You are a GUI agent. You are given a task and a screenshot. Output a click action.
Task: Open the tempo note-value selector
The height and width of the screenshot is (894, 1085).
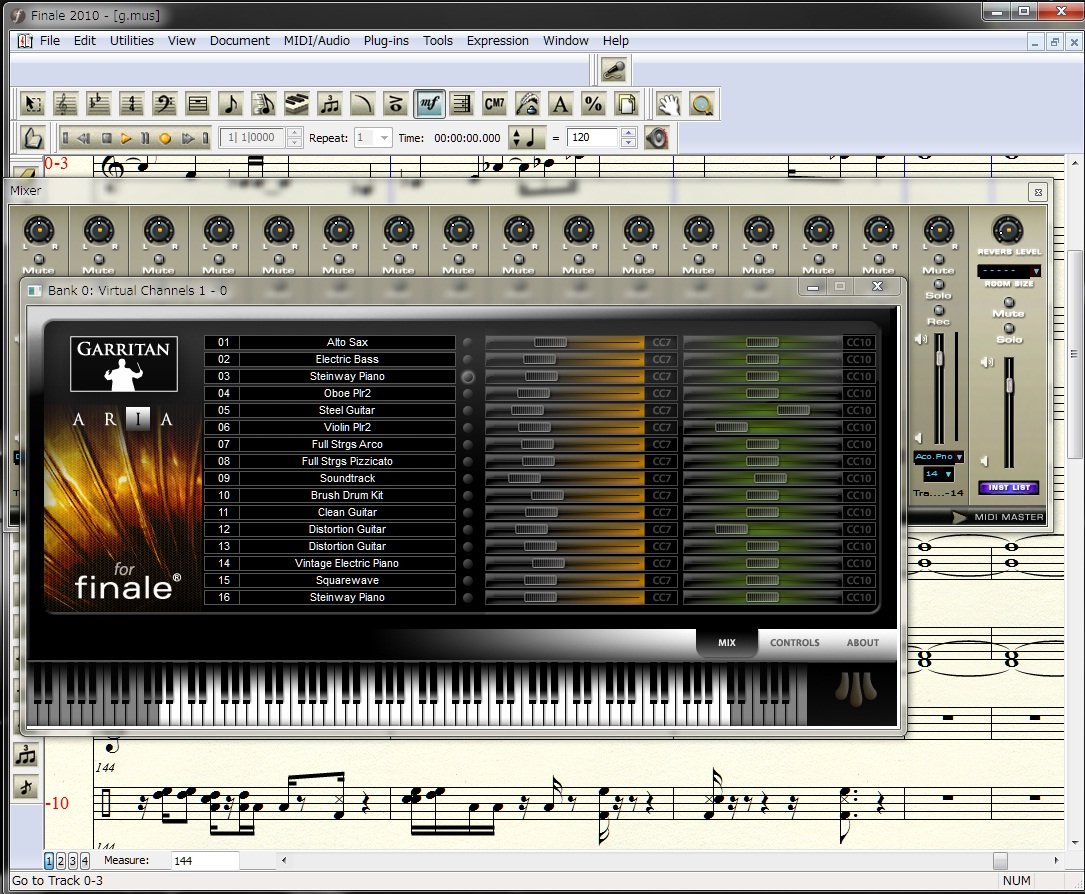[x=527, y=138]
